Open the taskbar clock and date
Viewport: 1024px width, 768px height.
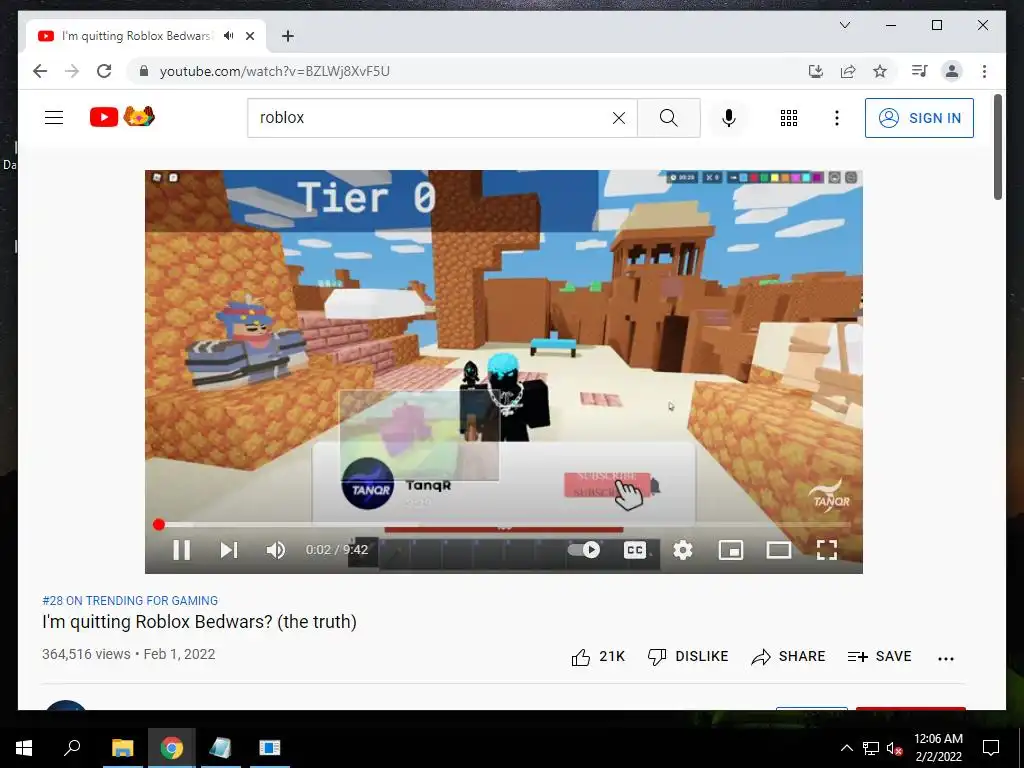click(x=938, y=748)
